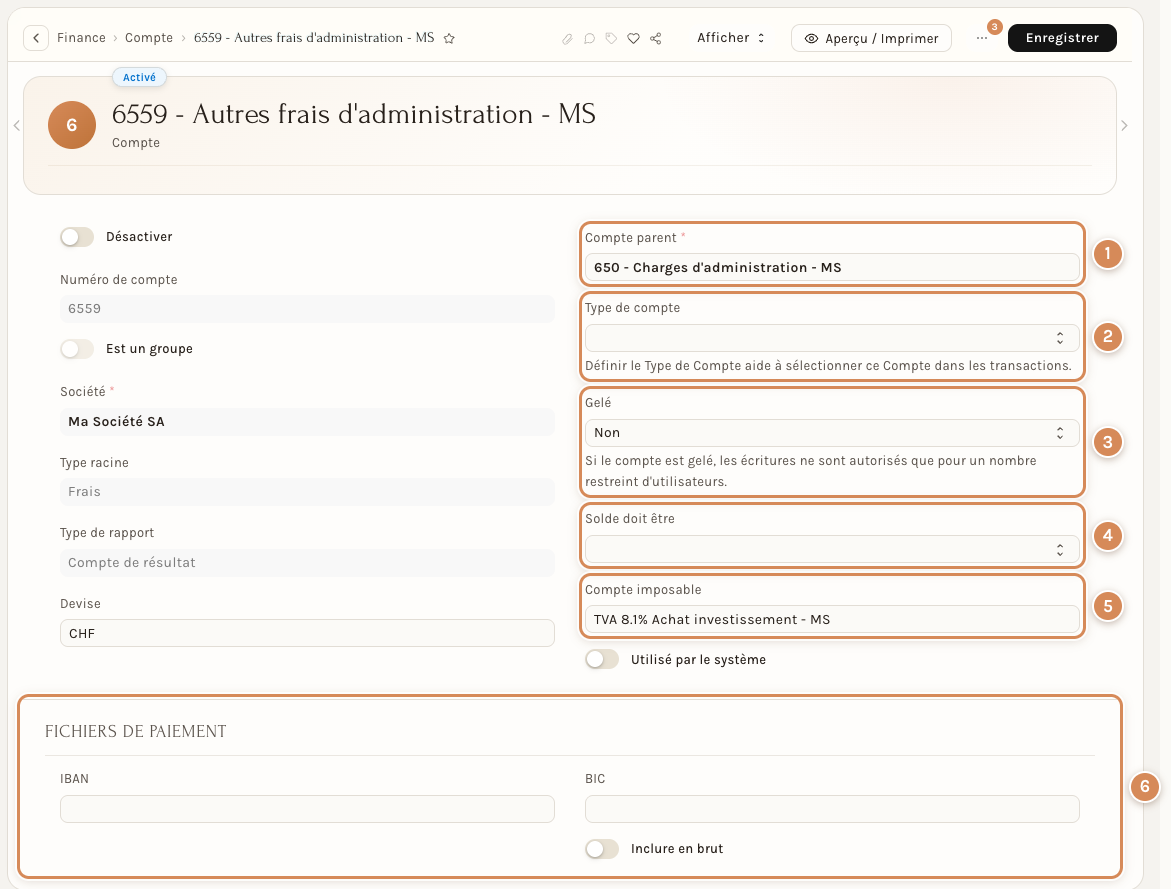Click the 'Type racine' value Frais
The image size is (1171, 889).
(x=307, y=492)
